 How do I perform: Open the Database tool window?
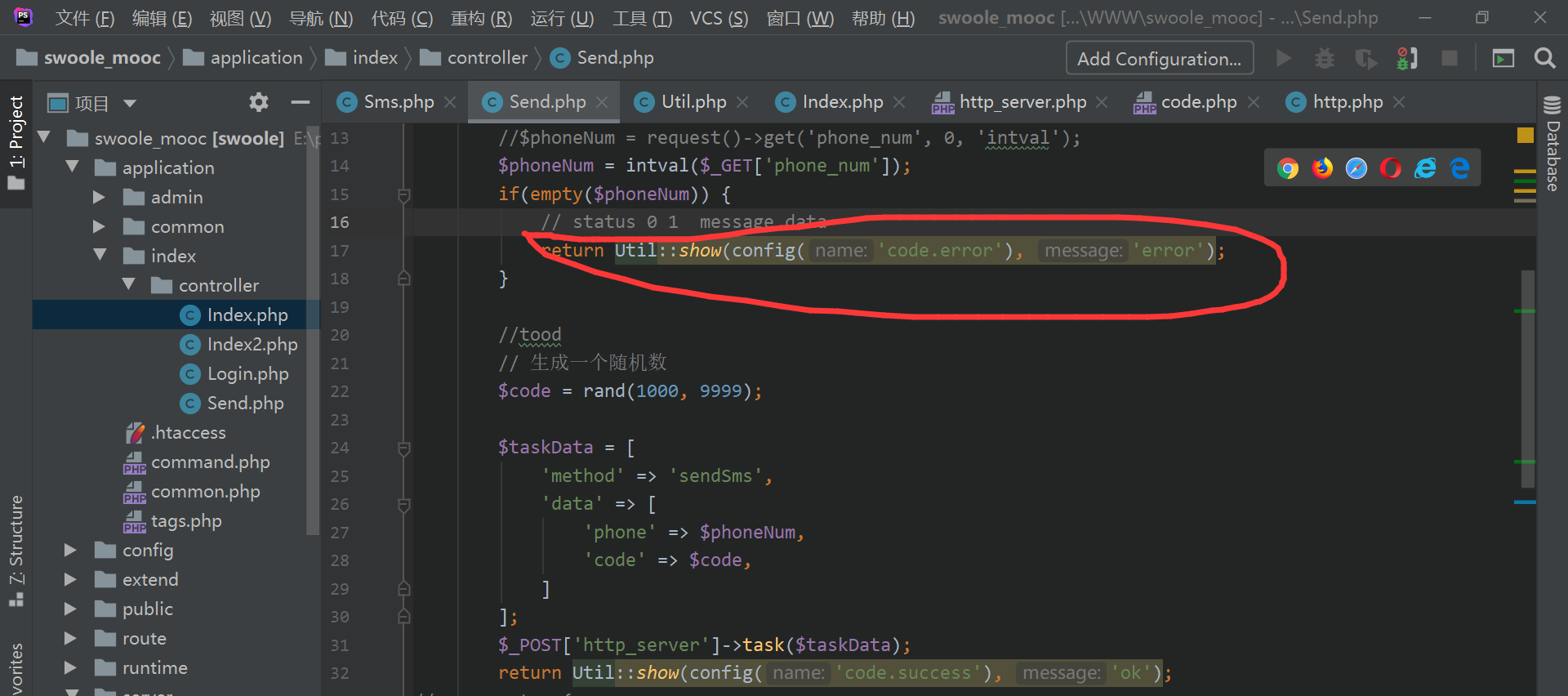click(1552, 145)
